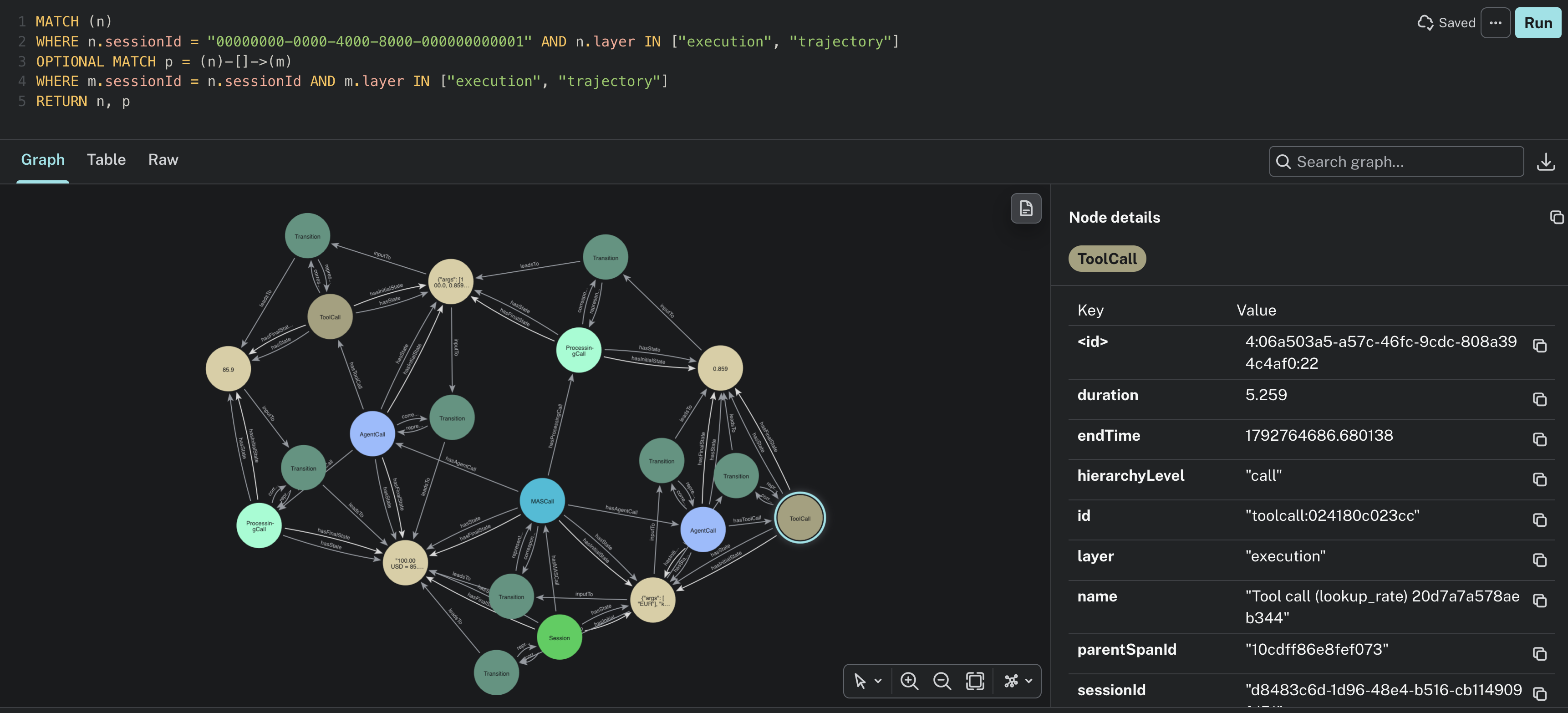Select the ToolCall node at upper left
This screenshot has width=1568, height=713.
click(330, 316)
